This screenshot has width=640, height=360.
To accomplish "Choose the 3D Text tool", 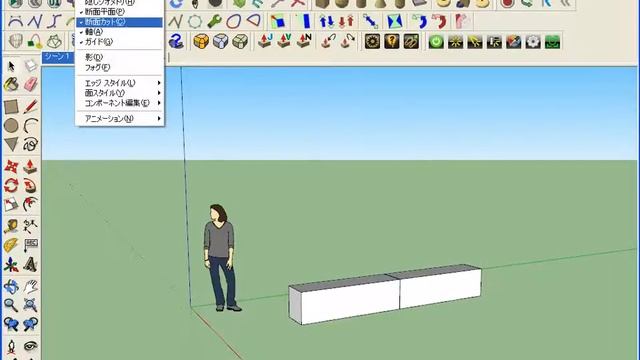I will (x=31, y=264).
